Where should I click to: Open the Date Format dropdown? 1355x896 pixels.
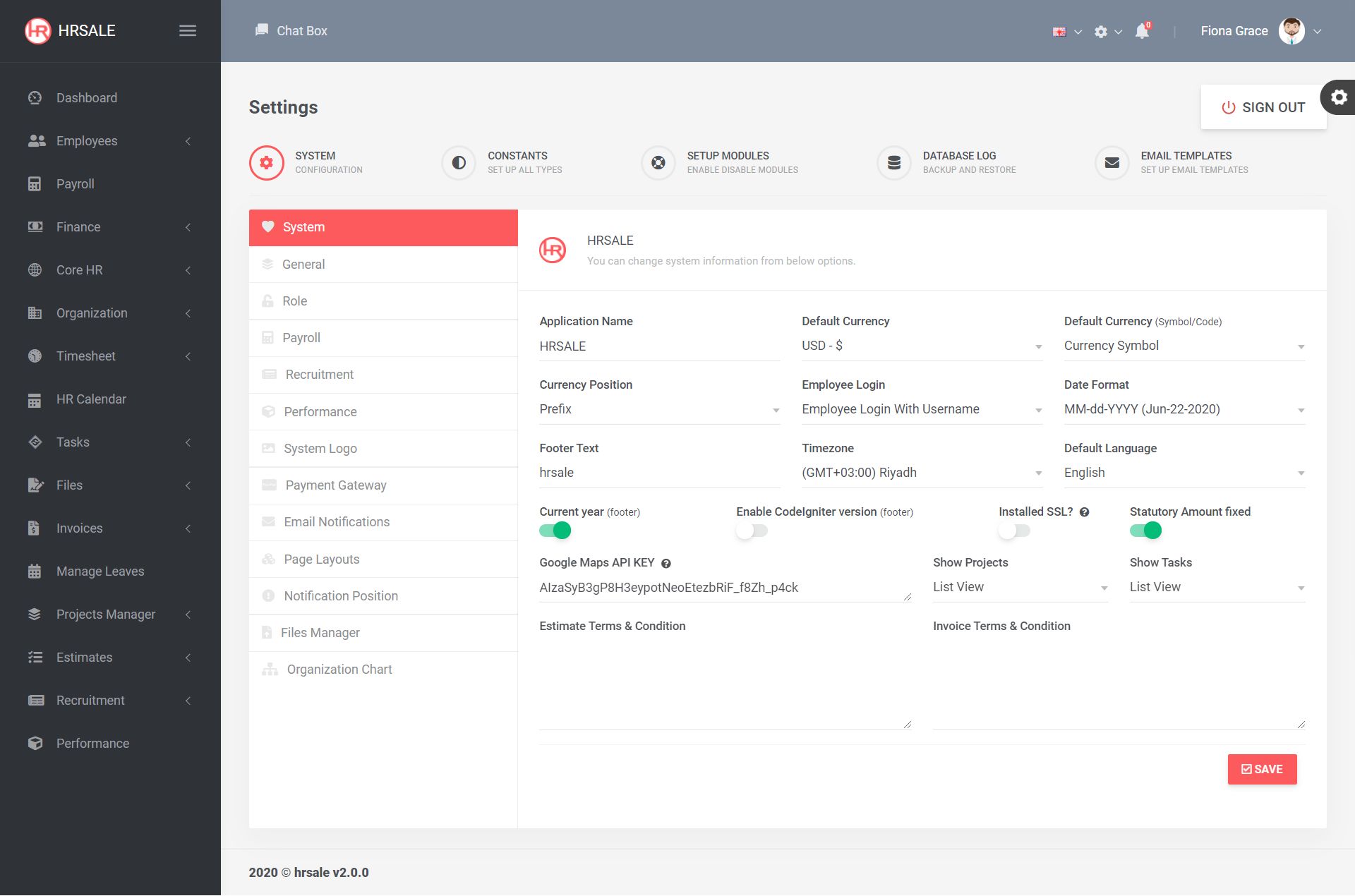(x=1184, y=409)
